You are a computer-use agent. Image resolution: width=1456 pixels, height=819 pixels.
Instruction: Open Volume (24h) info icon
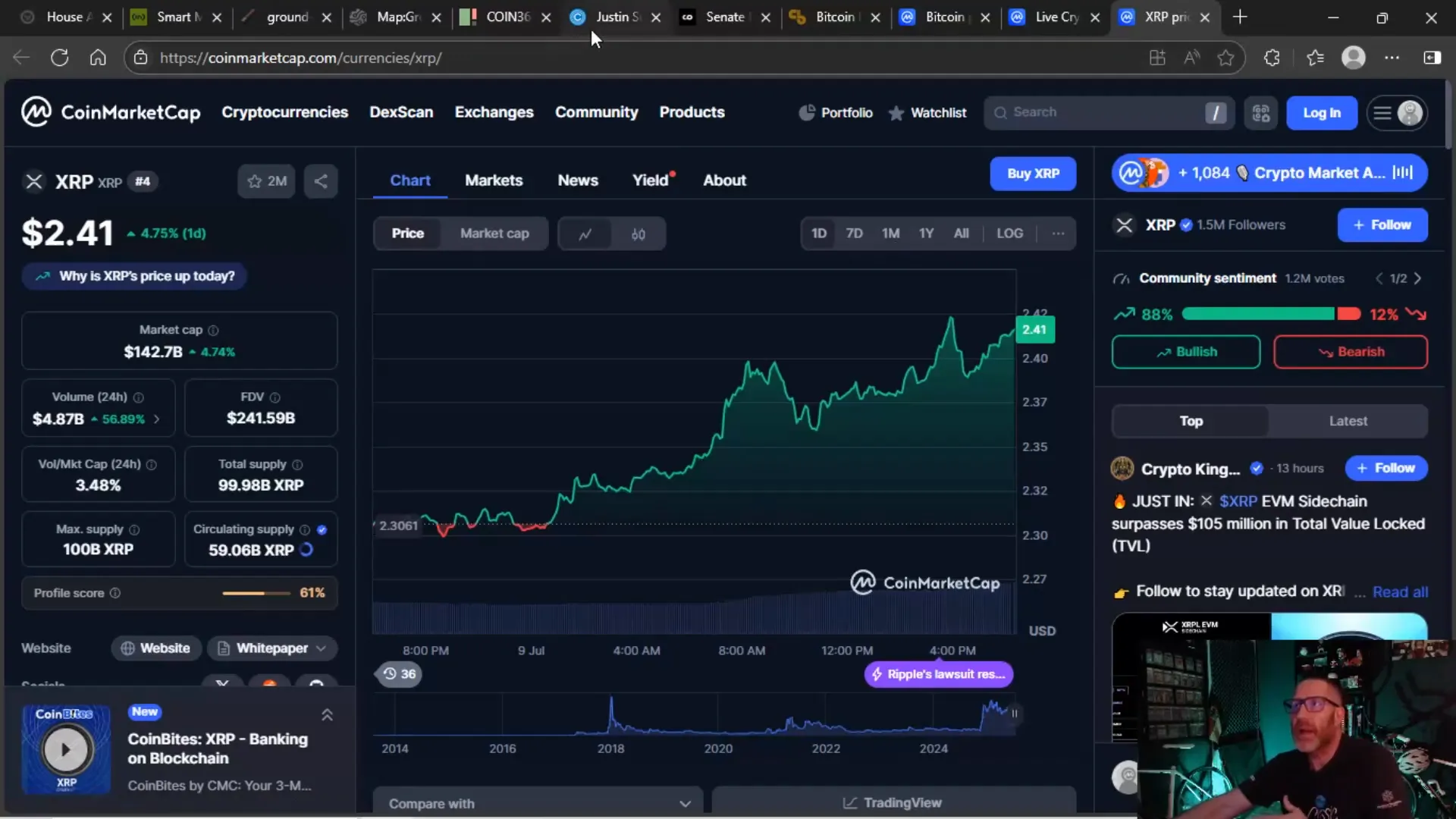pyautogui.click(x=138, y=397)
